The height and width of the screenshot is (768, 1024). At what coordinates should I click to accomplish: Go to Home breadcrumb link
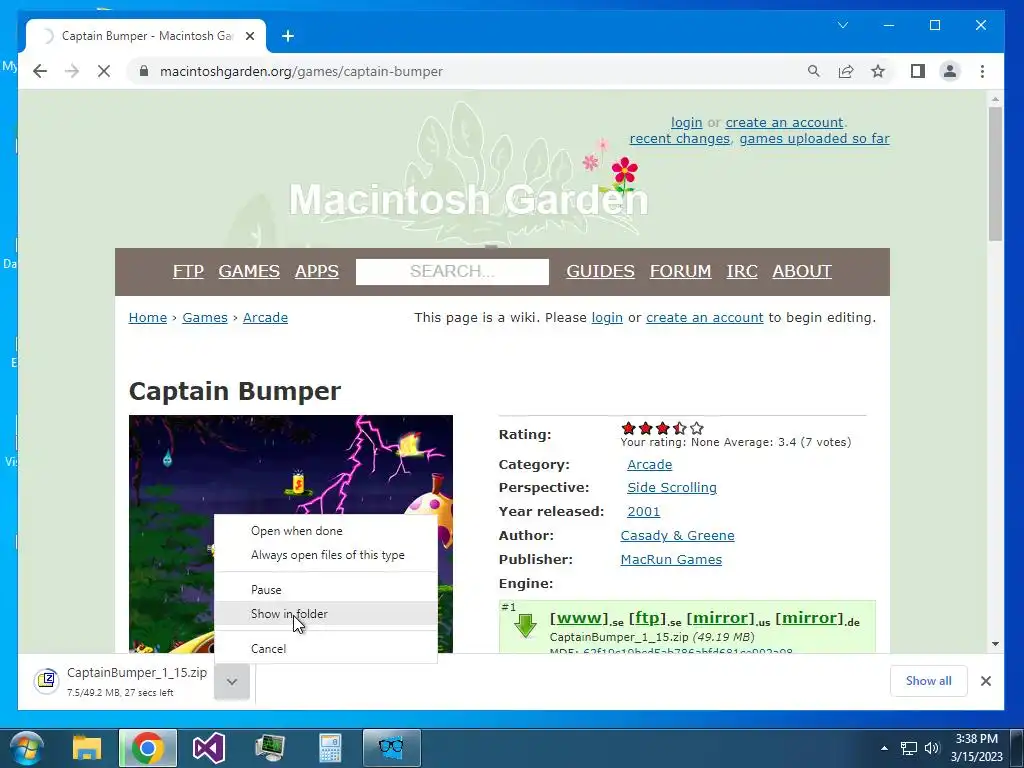tap(148, 317)
